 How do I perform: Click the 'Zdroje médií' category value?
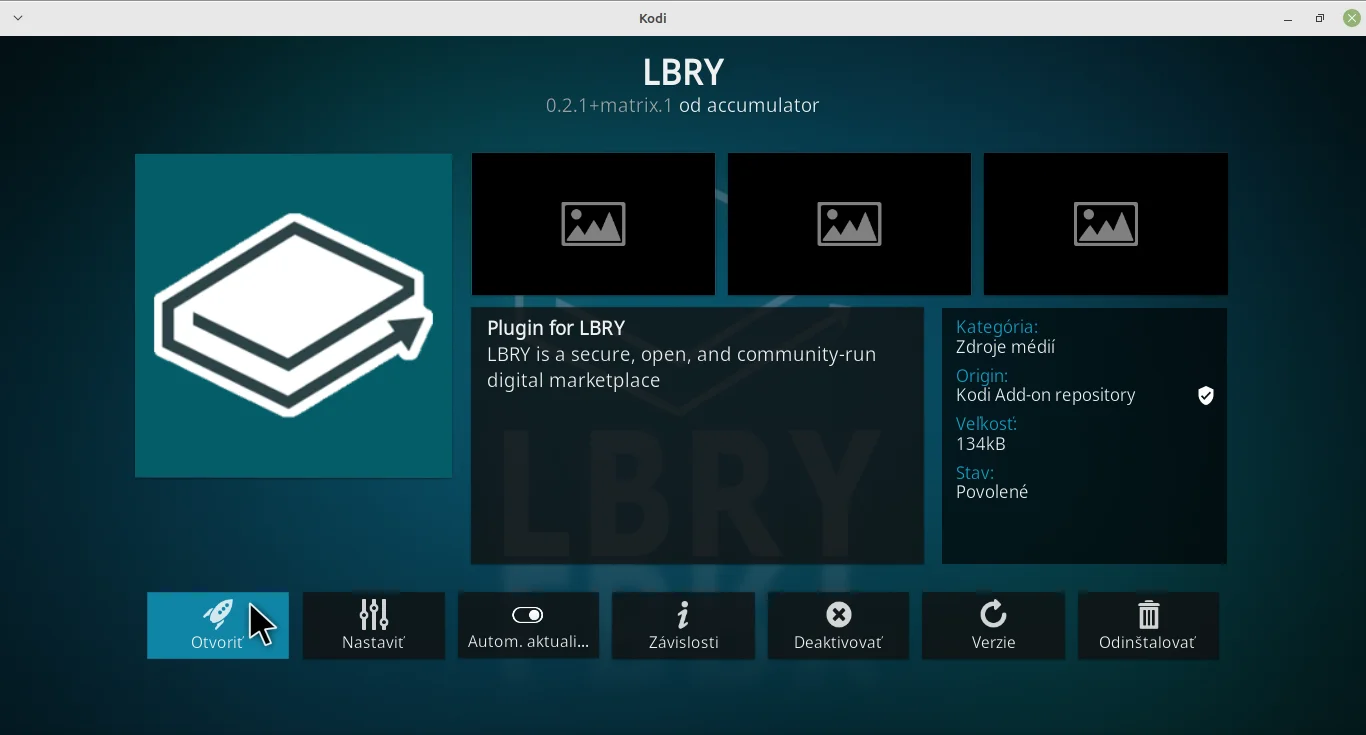pyautogui.click(x=1006, y=348)
